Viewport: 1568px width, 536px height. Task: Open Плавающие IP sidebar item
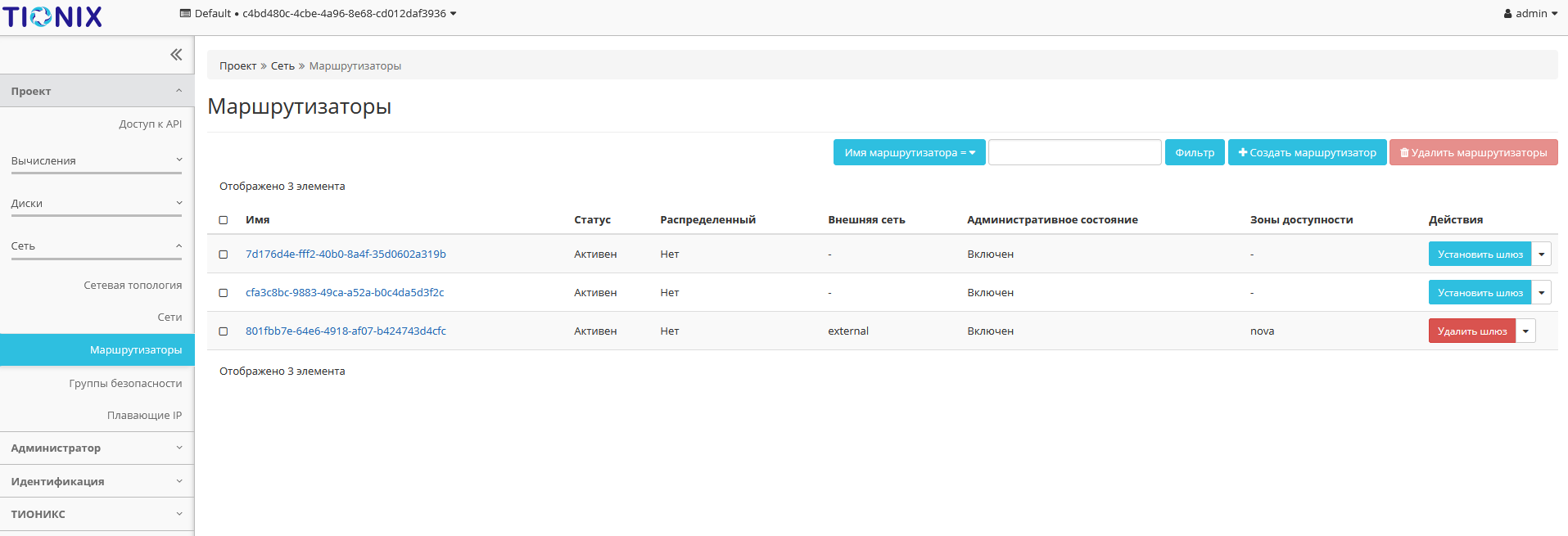(144, 416)
